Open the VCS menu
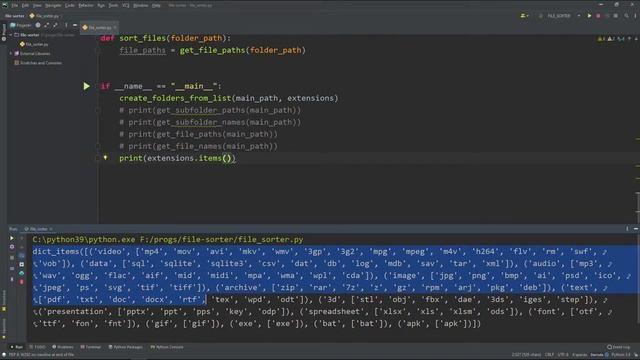Screen dimensions: 640x360 tap(126, 5)
